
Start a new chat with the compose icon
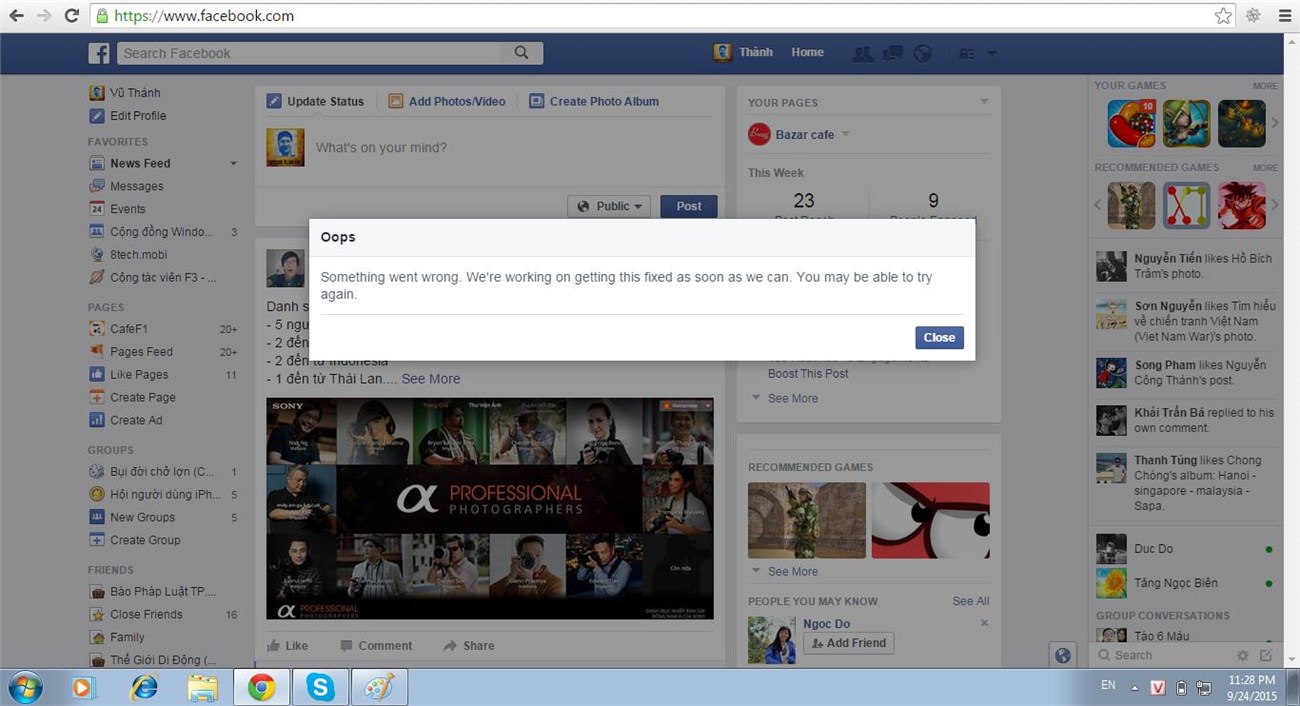pyautogui.click(x=1266, y=655)
